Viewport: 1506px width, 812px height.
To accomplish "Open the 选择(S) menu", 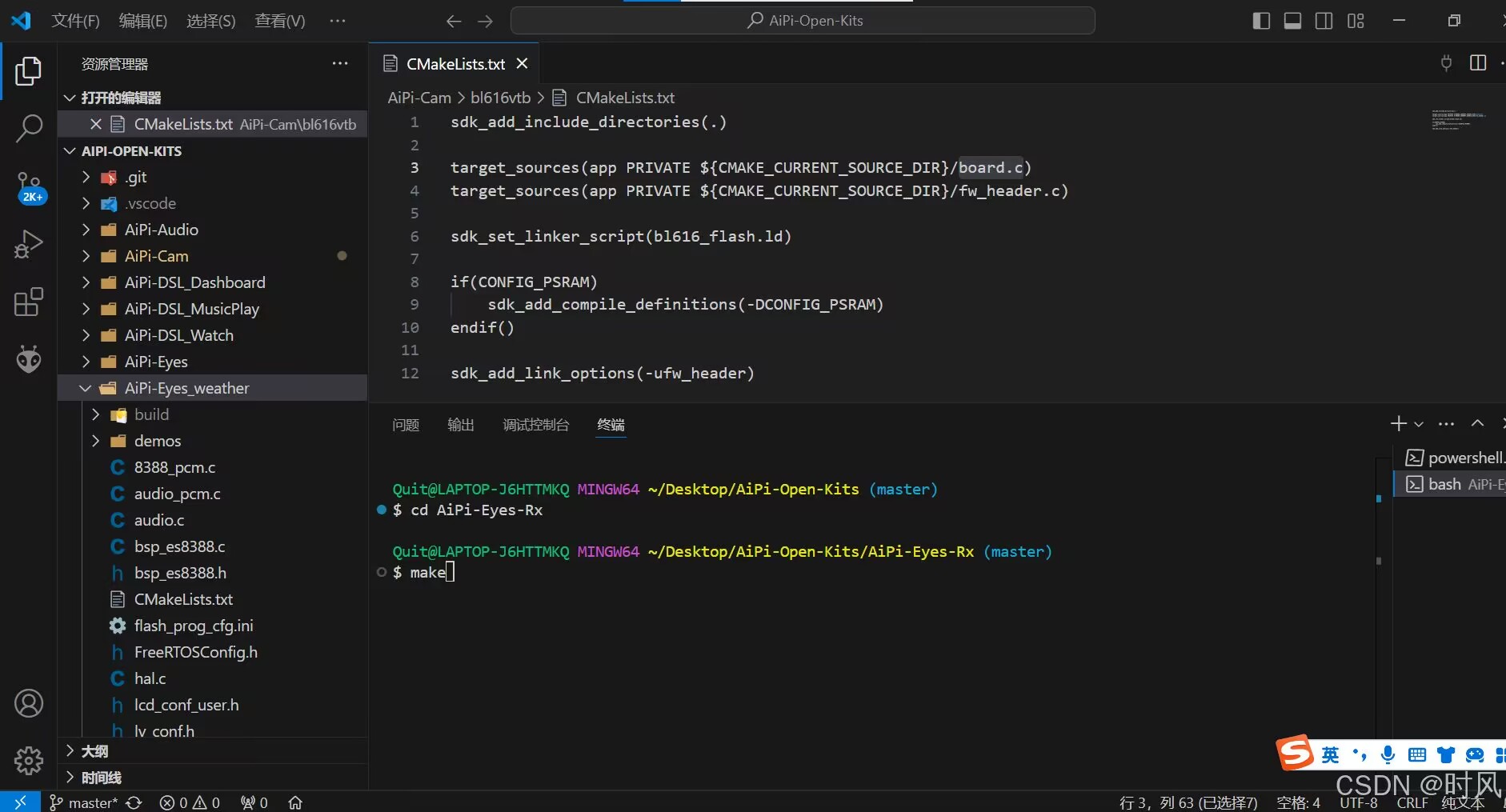I will (x=211, y=21).
